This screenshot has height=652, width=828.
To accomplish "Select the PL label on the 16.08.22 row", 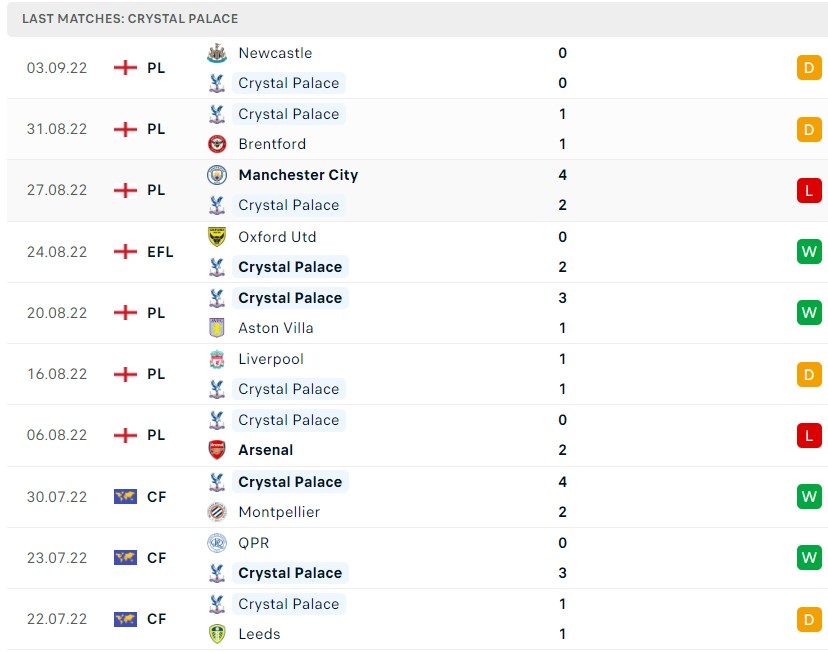I will [x=155, y=374].
